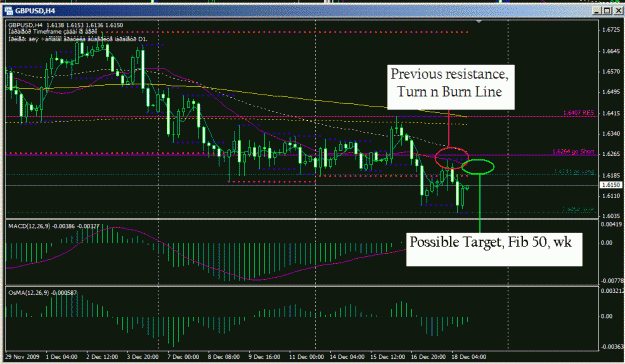The height and width of the screenshot is (364, 625).
Task: Click price scale value 1.6725
Action: tap(611, 30)
